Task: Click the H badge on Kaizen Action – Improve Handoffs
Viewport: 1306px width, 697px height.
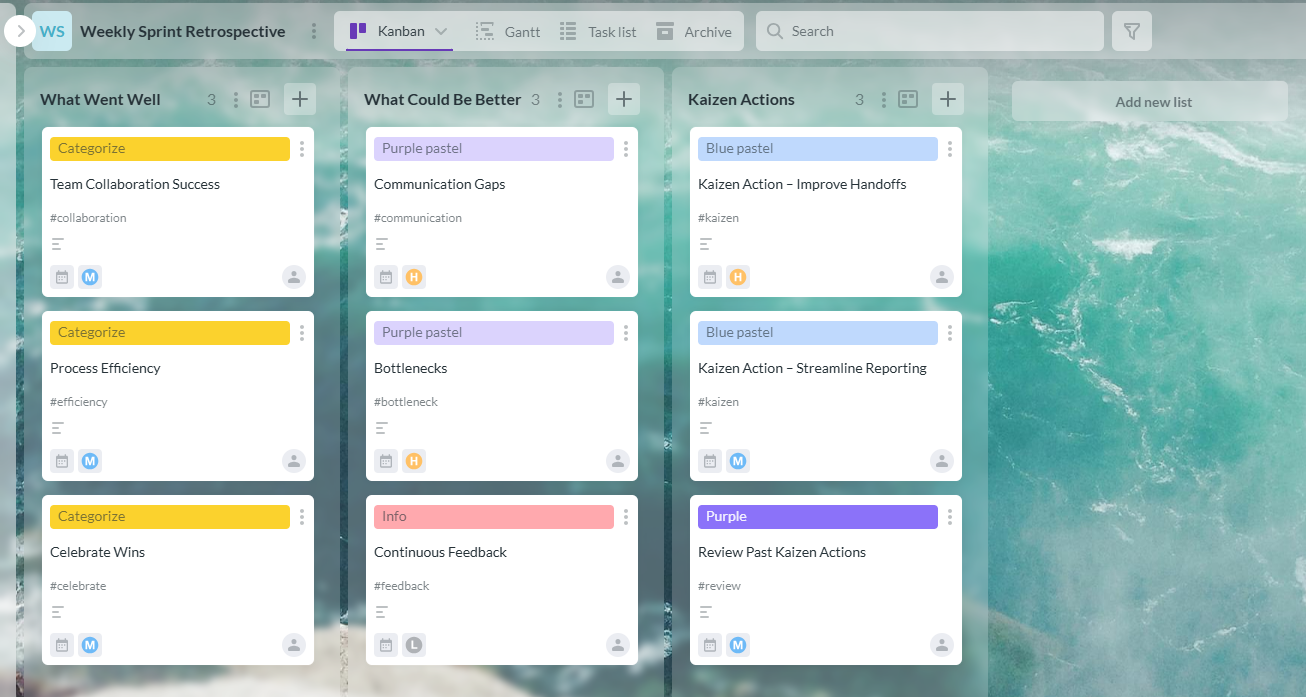Action: pyautogui.click(x=738, y=277)
